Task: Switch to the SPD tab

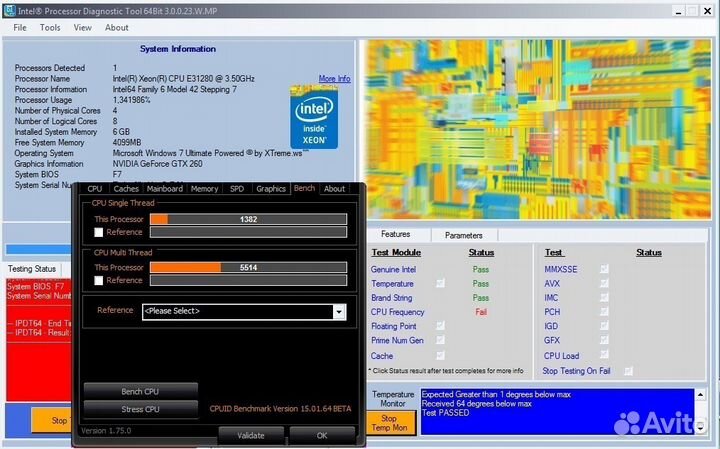Action: (237, 189)
